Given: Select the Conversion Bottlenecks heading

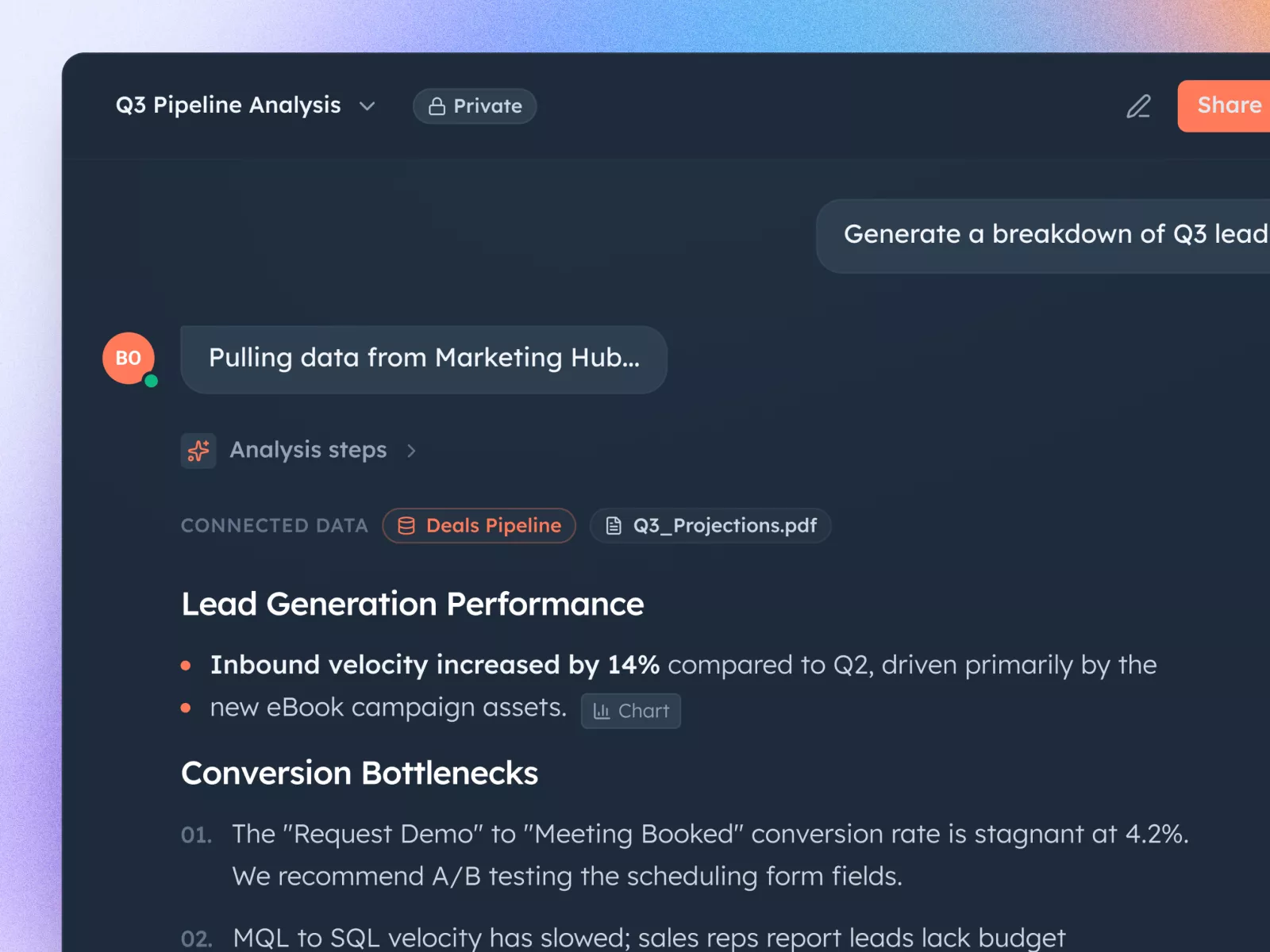Looking at the screenshot, I should (x=360, y=773).
